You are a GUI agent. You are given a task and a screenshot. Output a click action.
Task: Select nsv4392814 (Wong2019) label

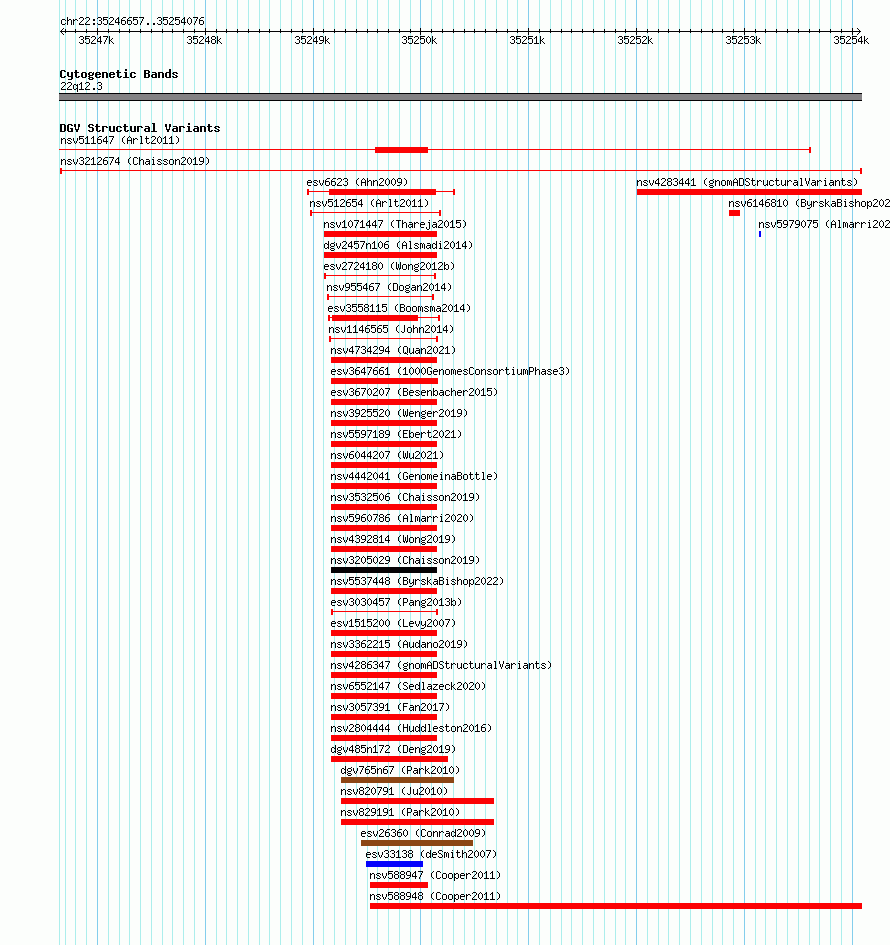click(x=393, y=539)
